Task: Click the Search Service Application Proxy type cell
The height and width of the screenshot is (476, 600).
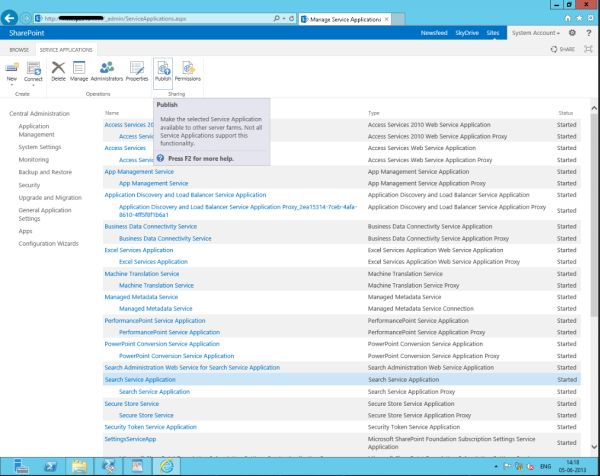Action: tap(411, 391)
